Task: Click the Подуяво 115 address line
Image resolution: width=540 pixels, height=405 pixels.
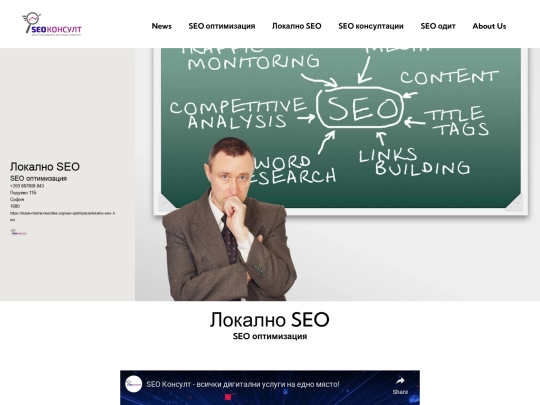Action: [23, 193]
